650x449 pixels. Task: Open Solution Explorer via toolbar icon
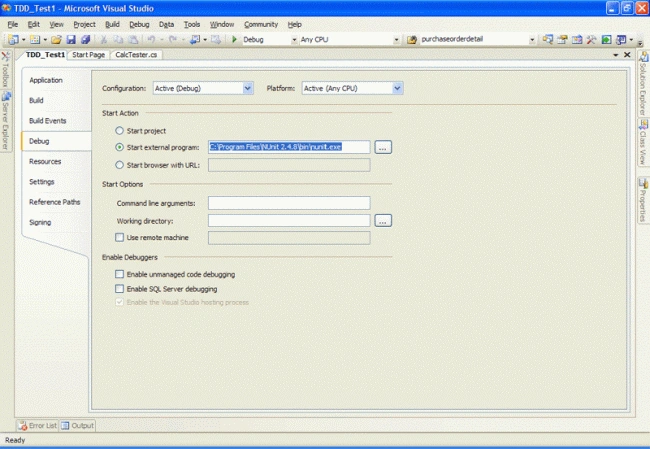click(548, 39)
